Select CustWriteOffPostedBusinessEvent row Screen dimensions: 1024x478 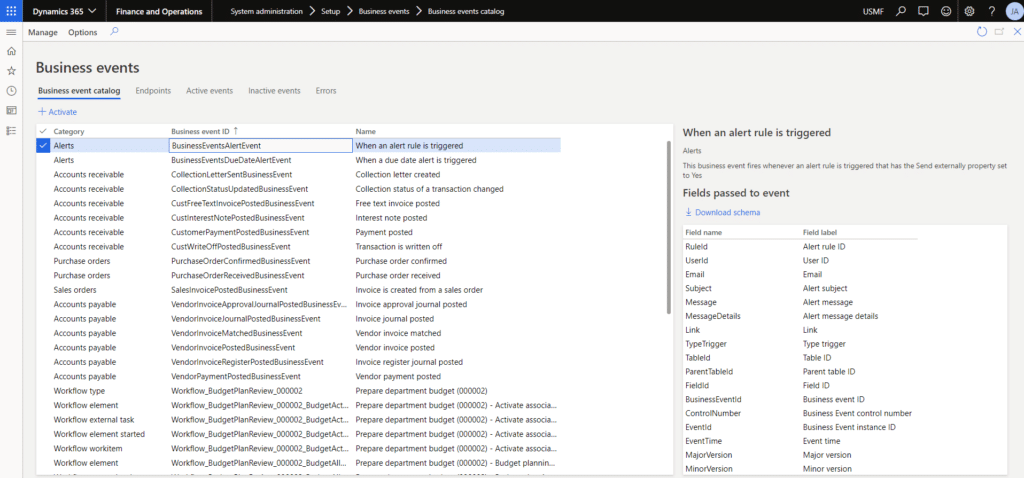click(x=298, y=246)
